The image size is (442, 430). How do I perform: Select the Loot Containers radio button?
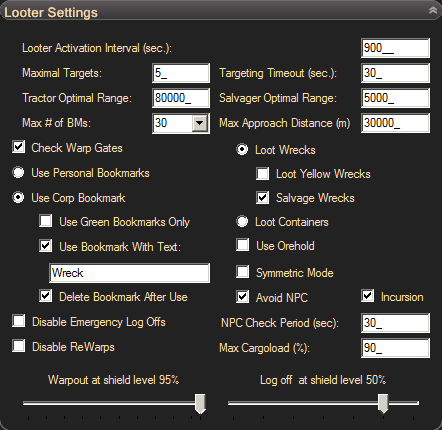(x=242, y=221)
